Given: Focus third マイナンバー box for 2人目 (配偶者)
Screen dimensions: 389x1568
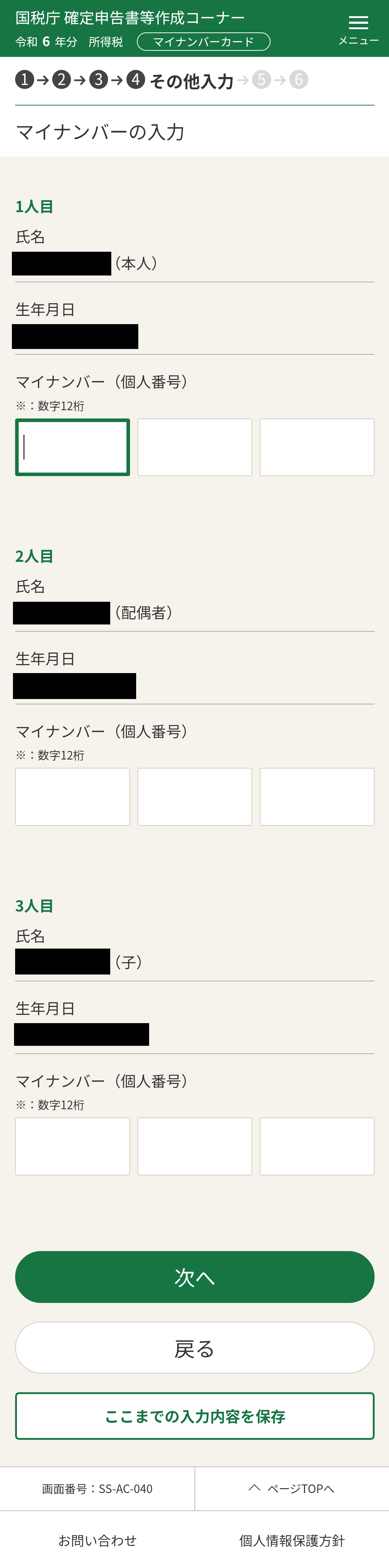Looking at the screenshot, I should click(x=317, y=796).
